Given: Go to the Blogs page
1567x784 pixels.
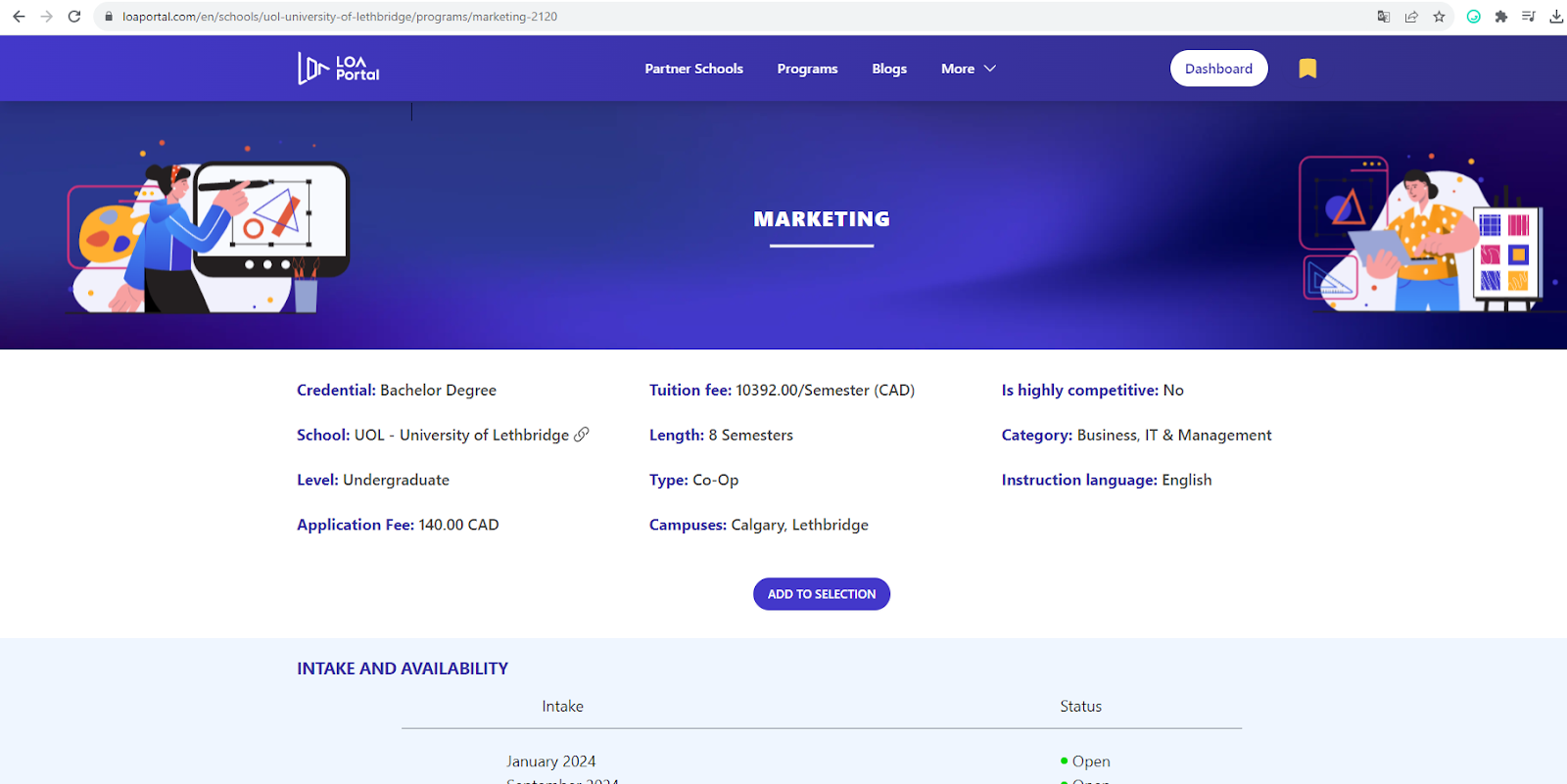Looking at the screenshot, I should 889,69.
